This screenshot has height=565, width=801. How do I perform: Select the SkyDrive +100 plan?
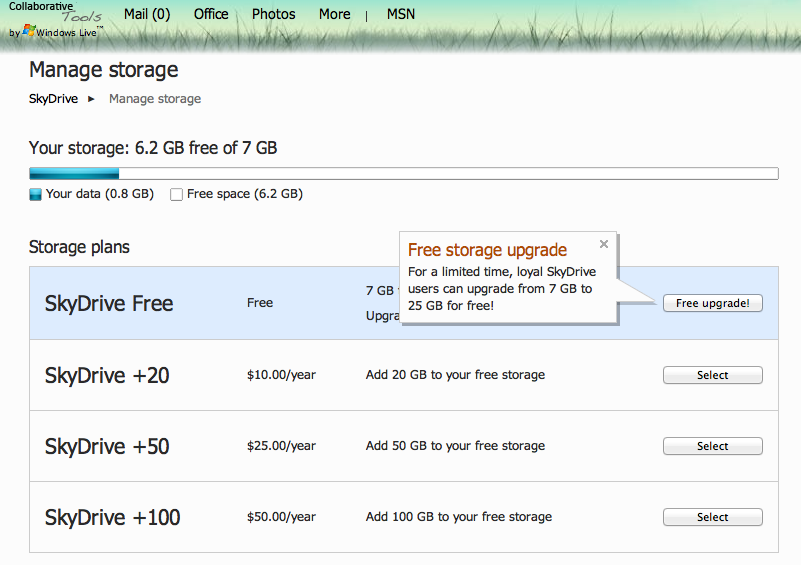tap(713, 517)
